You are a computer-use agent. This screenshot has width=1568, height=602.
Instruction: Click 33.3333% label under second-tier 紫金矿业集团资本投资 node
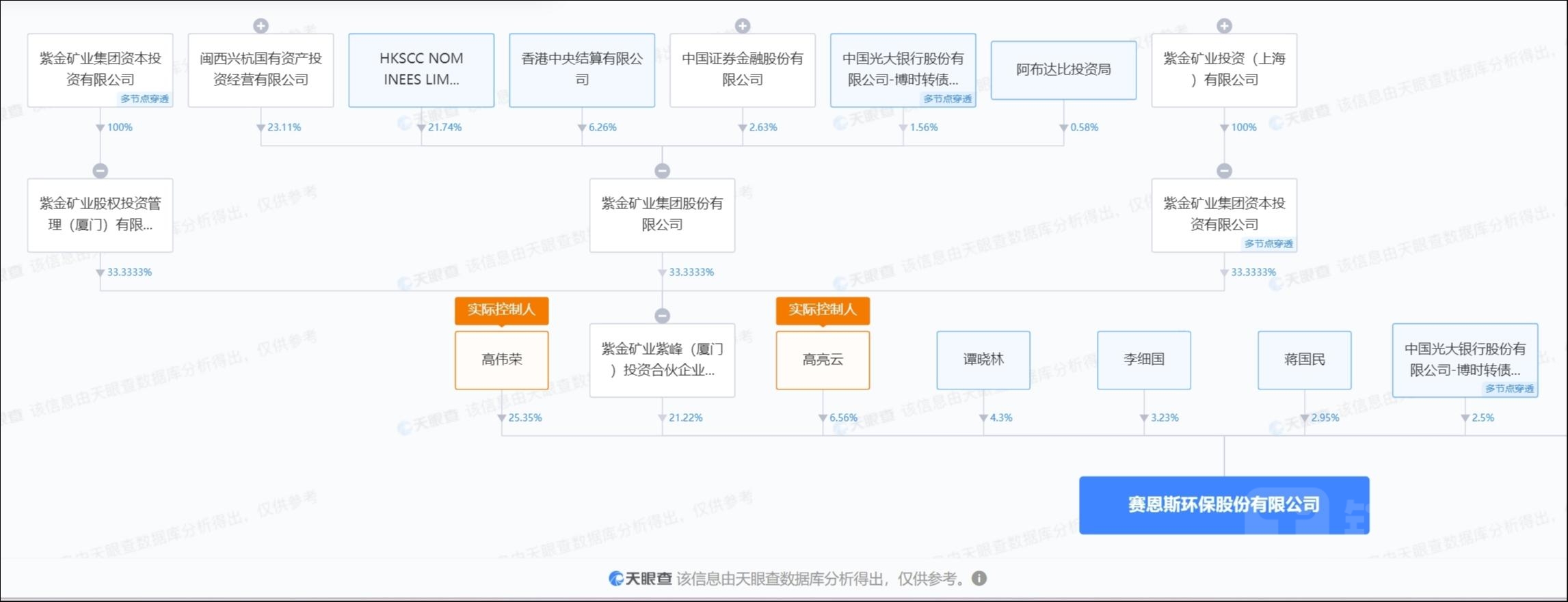coord(1253,273)
